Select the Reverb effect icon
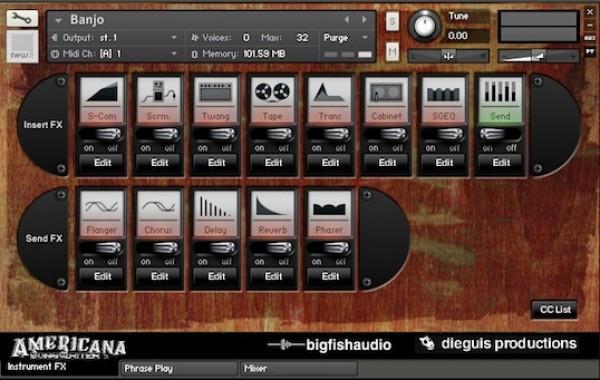 tap(272, 206)
